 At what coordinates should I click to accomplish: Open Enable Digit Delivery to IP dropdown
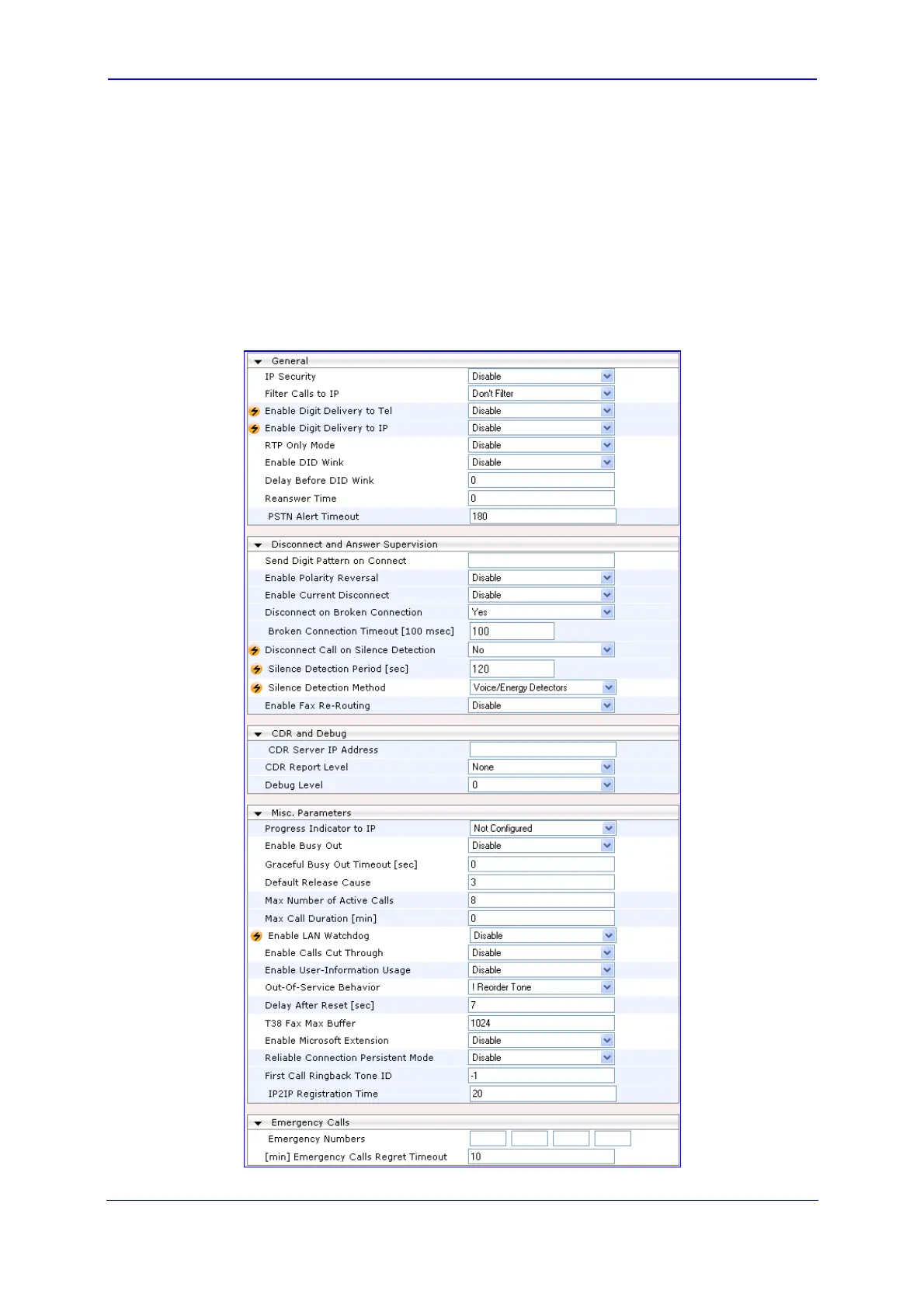pyautogui.click(x=541, y=428)
